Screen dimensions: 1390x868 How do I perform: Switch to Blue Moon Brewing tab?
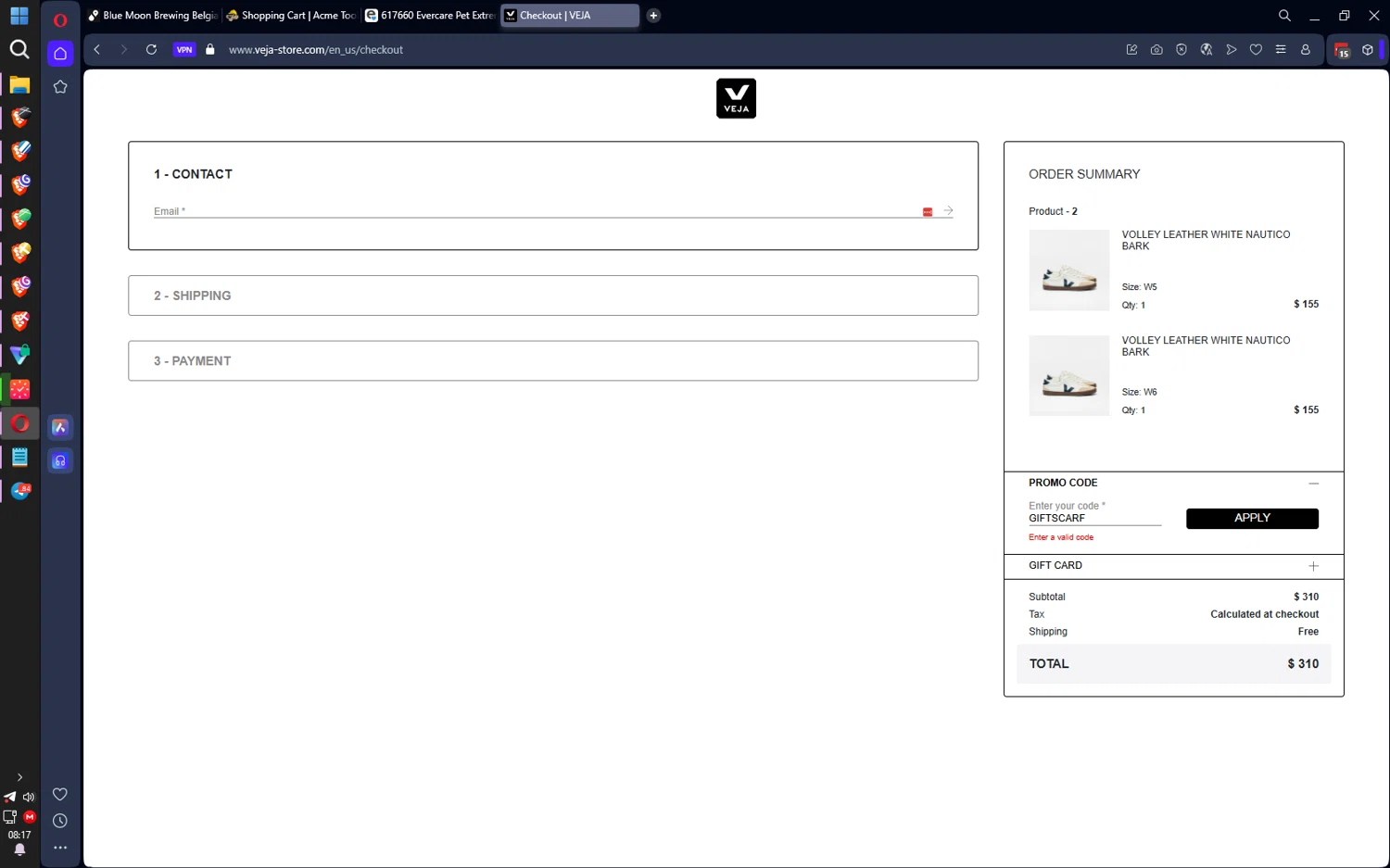[153, 16]
